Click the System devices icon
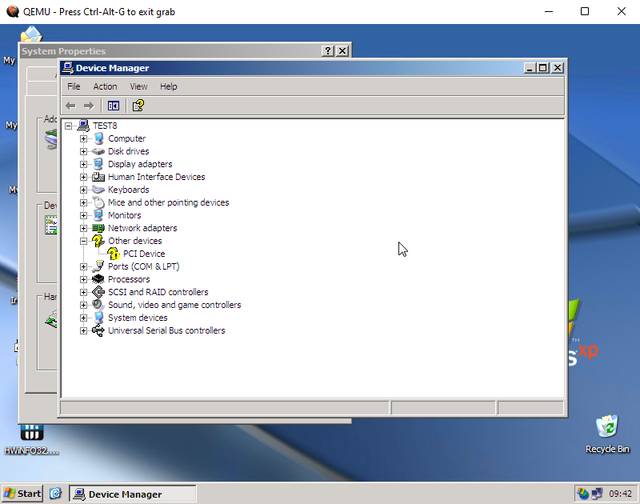 [98, 317]
